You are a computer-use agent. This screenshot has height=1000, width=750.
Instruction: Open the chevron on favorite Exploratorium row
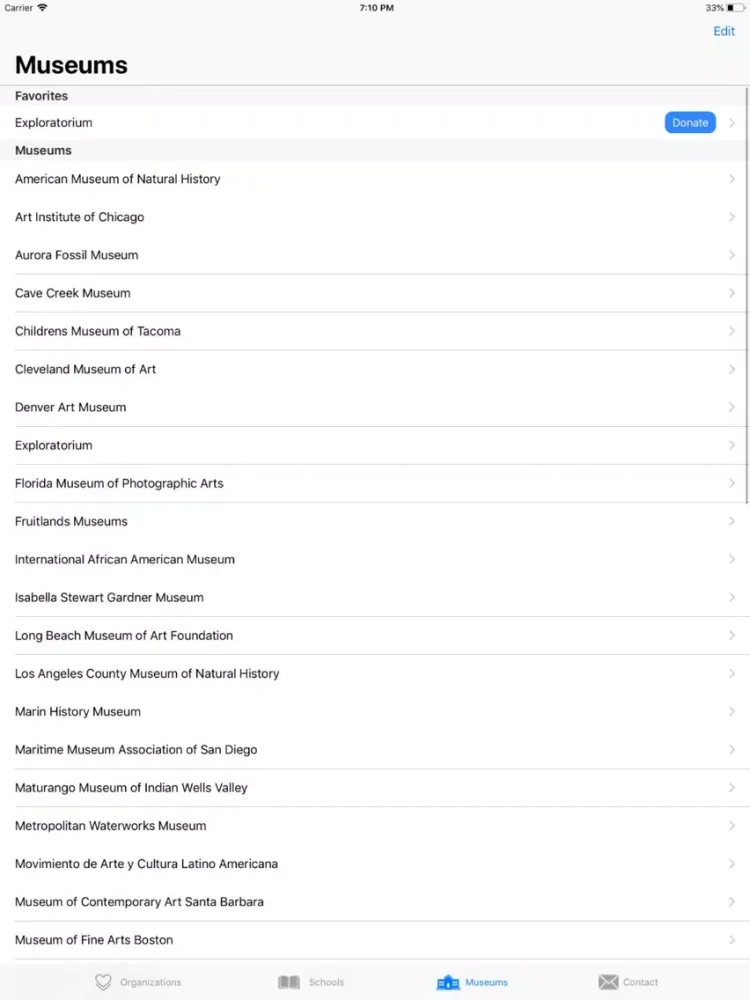pos(732,122)
